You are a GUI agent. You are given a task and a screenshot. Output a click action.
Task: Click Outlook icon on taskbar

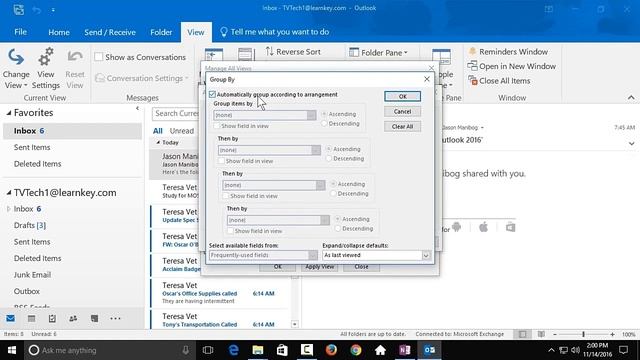click(429, 350)
